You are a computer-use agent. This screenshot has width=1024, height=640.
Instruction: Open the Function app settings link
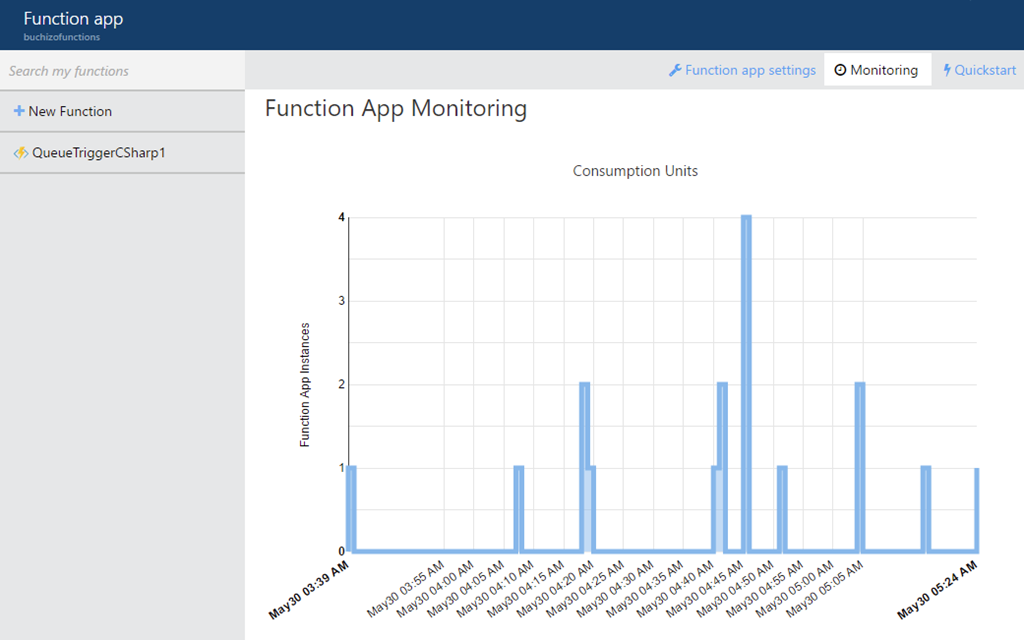[x=750, y=70]
